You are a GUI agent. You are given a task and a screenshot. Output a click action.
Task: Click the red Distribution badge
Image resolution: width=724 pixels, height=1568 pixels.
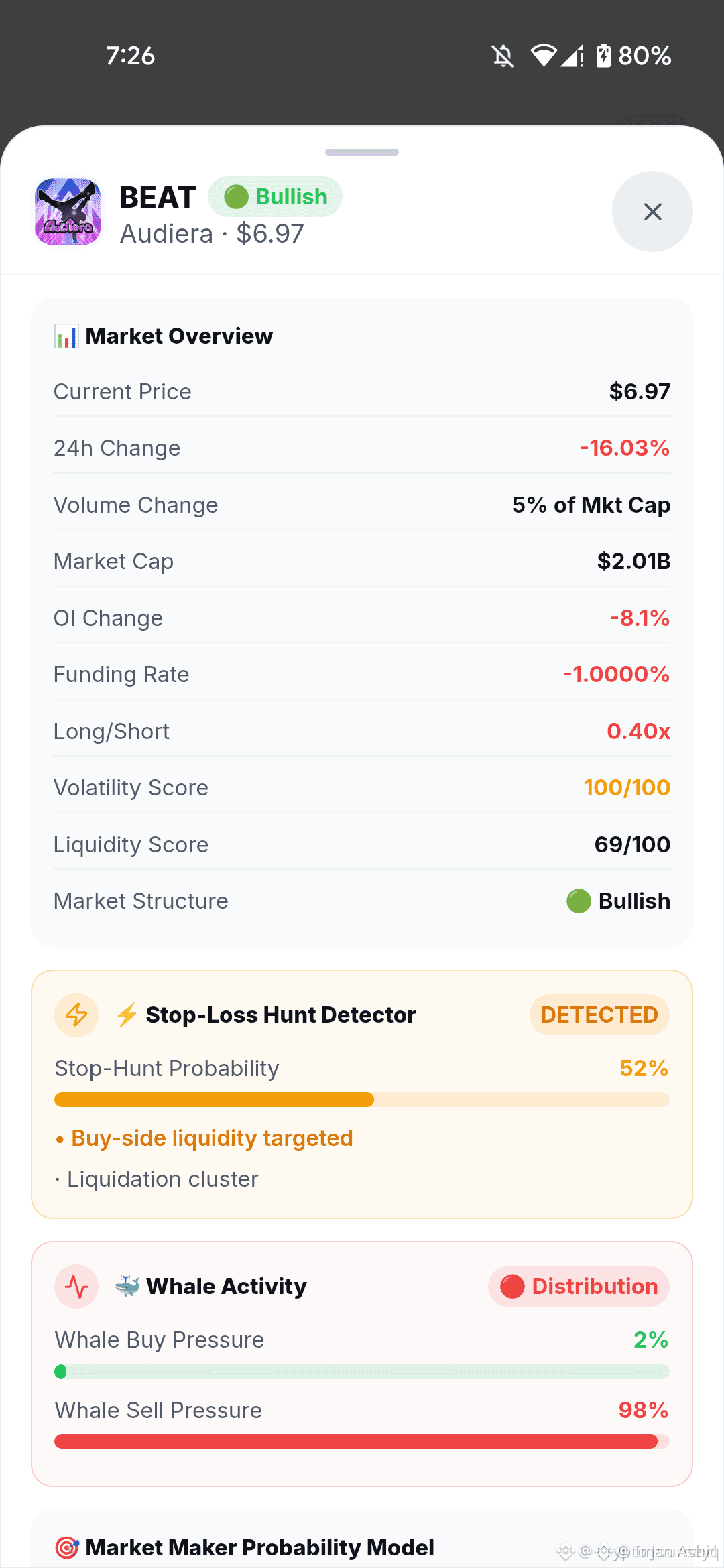pyautogui.click(x=579, y=1286)
